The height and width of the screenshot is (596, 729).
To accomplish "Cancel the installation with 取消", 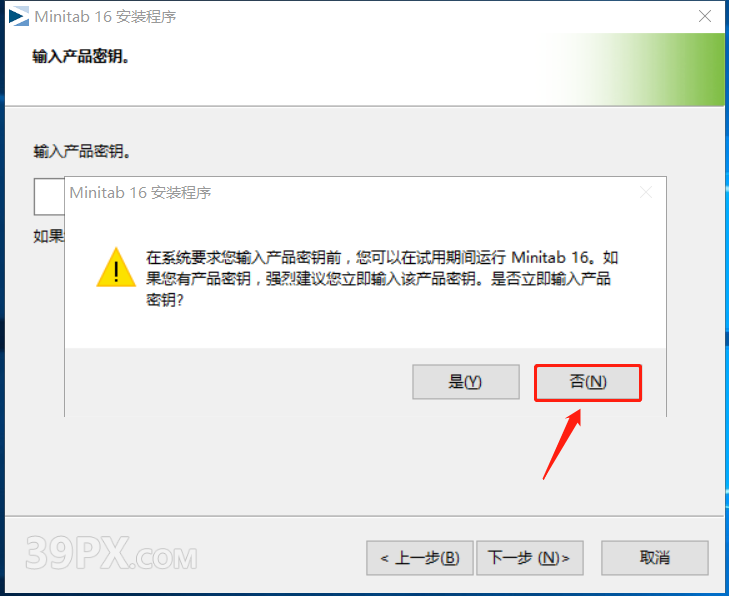I will click(x=655, y=557).
